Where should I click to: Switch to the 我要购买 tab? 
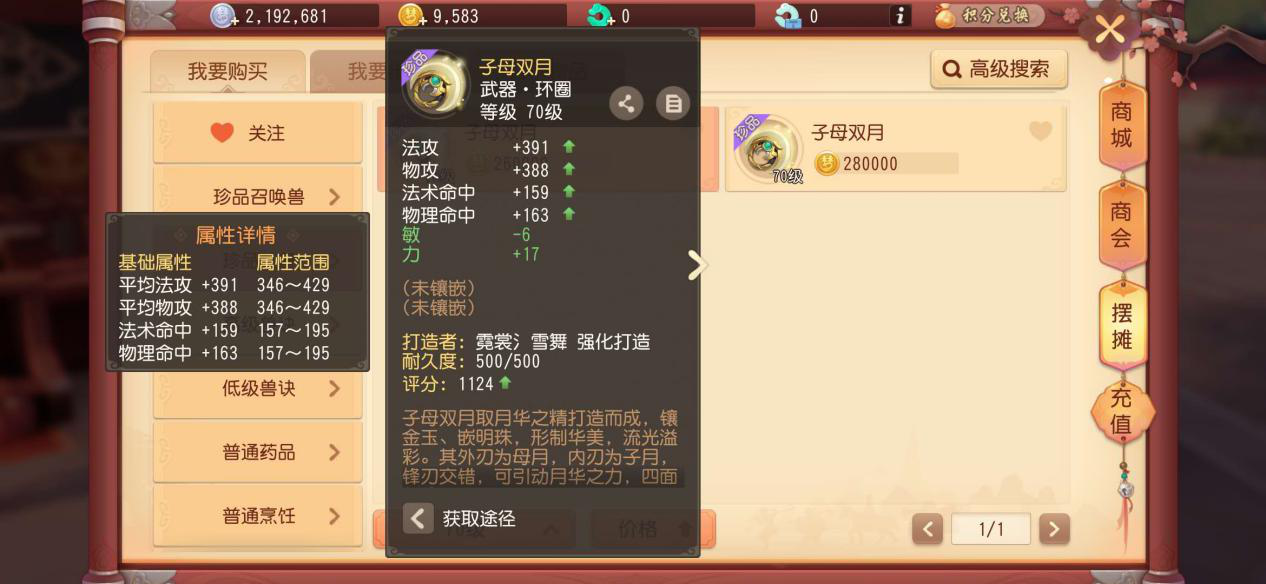(x=228, y=72)
